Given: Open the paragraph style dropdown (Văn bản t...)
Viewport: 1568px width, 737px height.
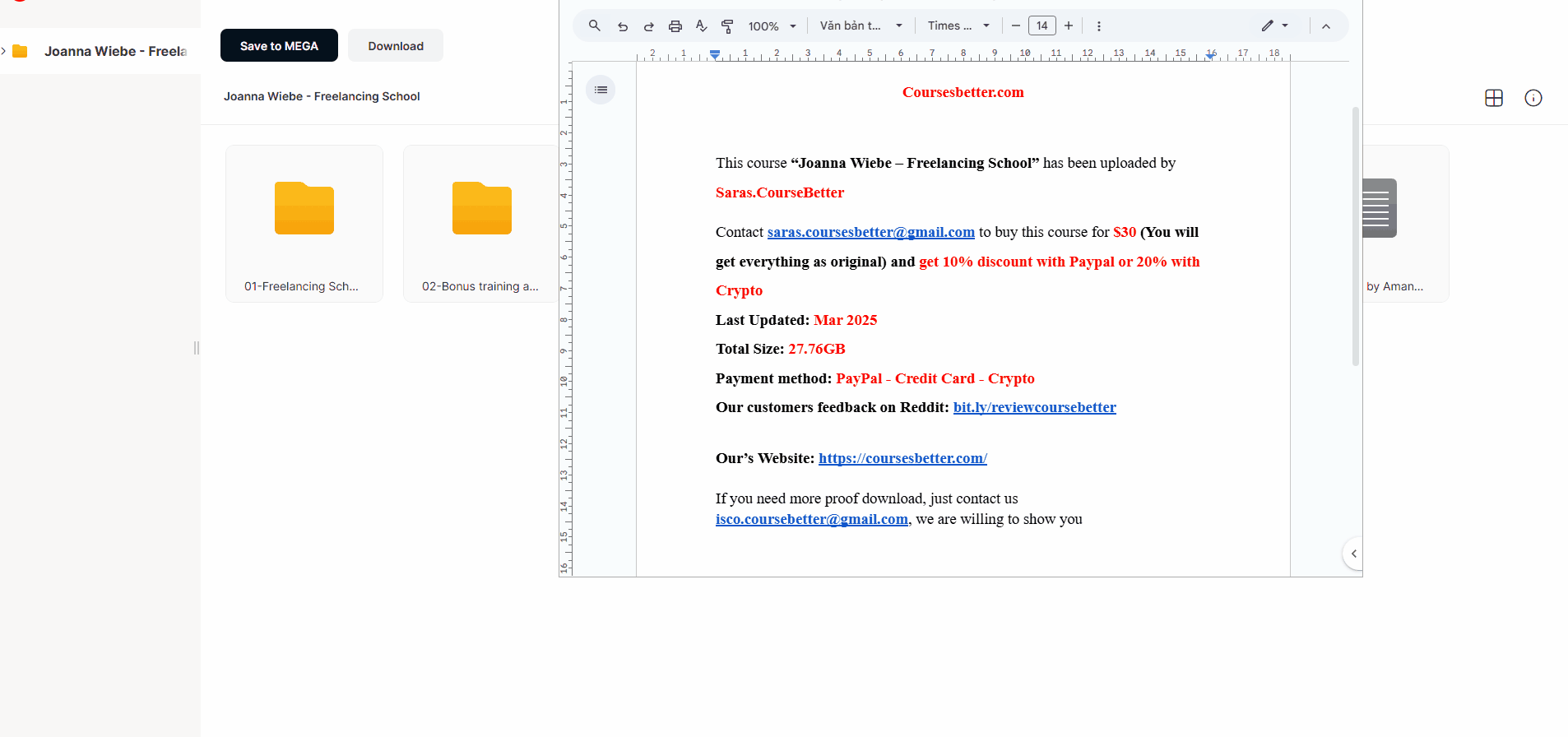Looking at the screenshot, I should point(861,26).
